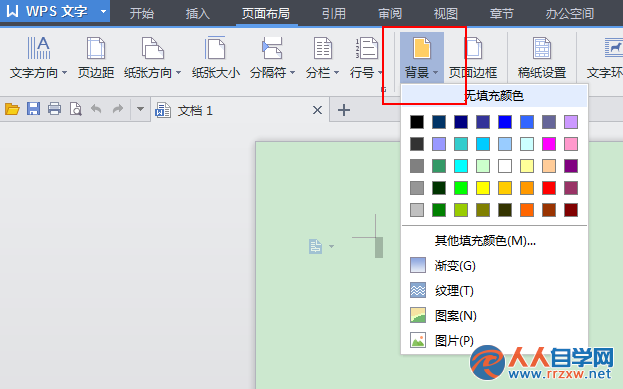
Task: Expand the 背景 dropdown arrow
Action: click(x=435, y=73)
